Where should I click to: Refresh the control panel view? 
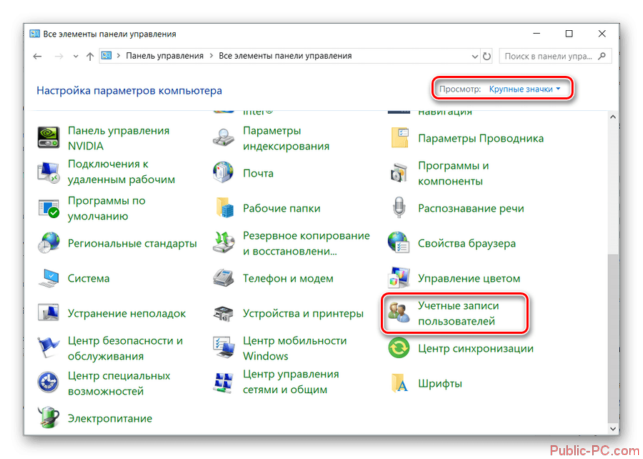click(487, 56)
